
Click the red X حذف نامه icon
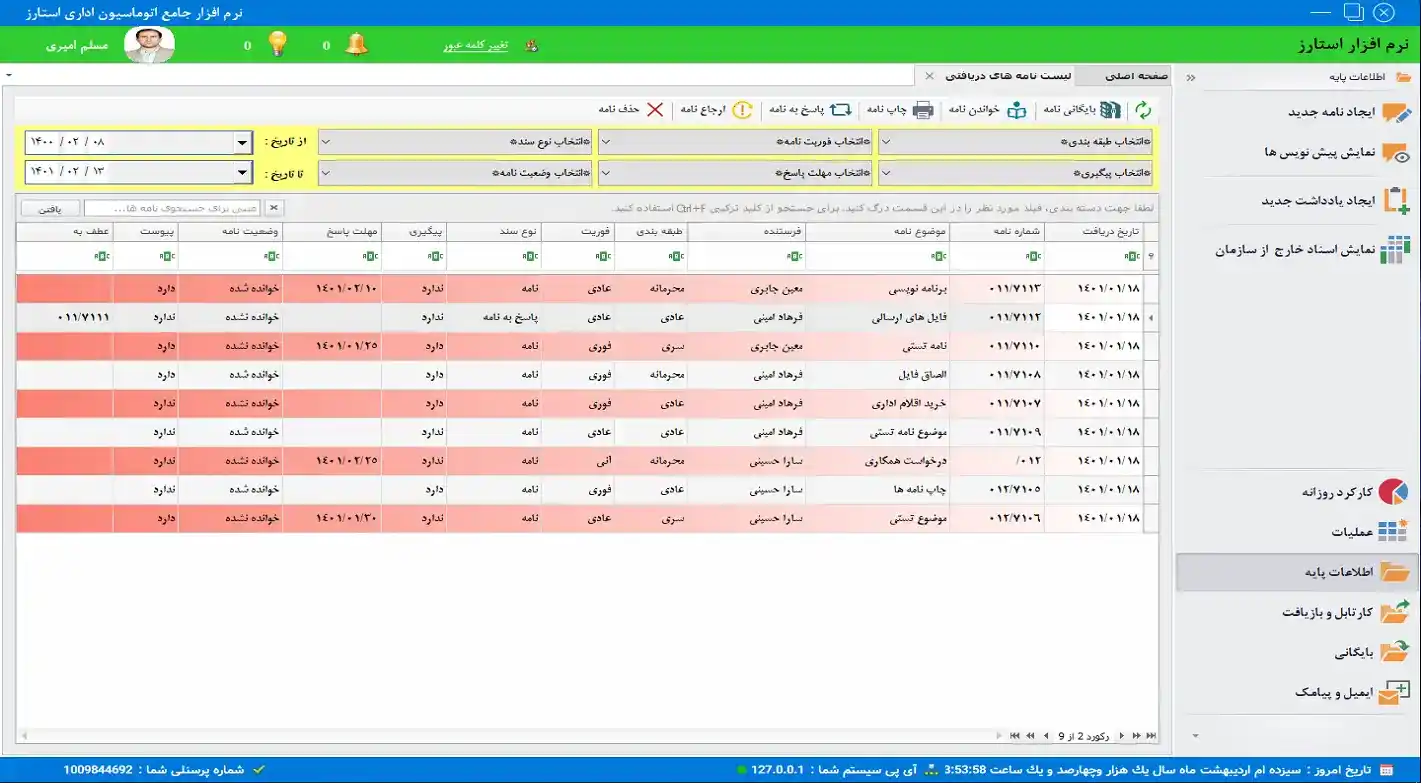click(654, 110)
